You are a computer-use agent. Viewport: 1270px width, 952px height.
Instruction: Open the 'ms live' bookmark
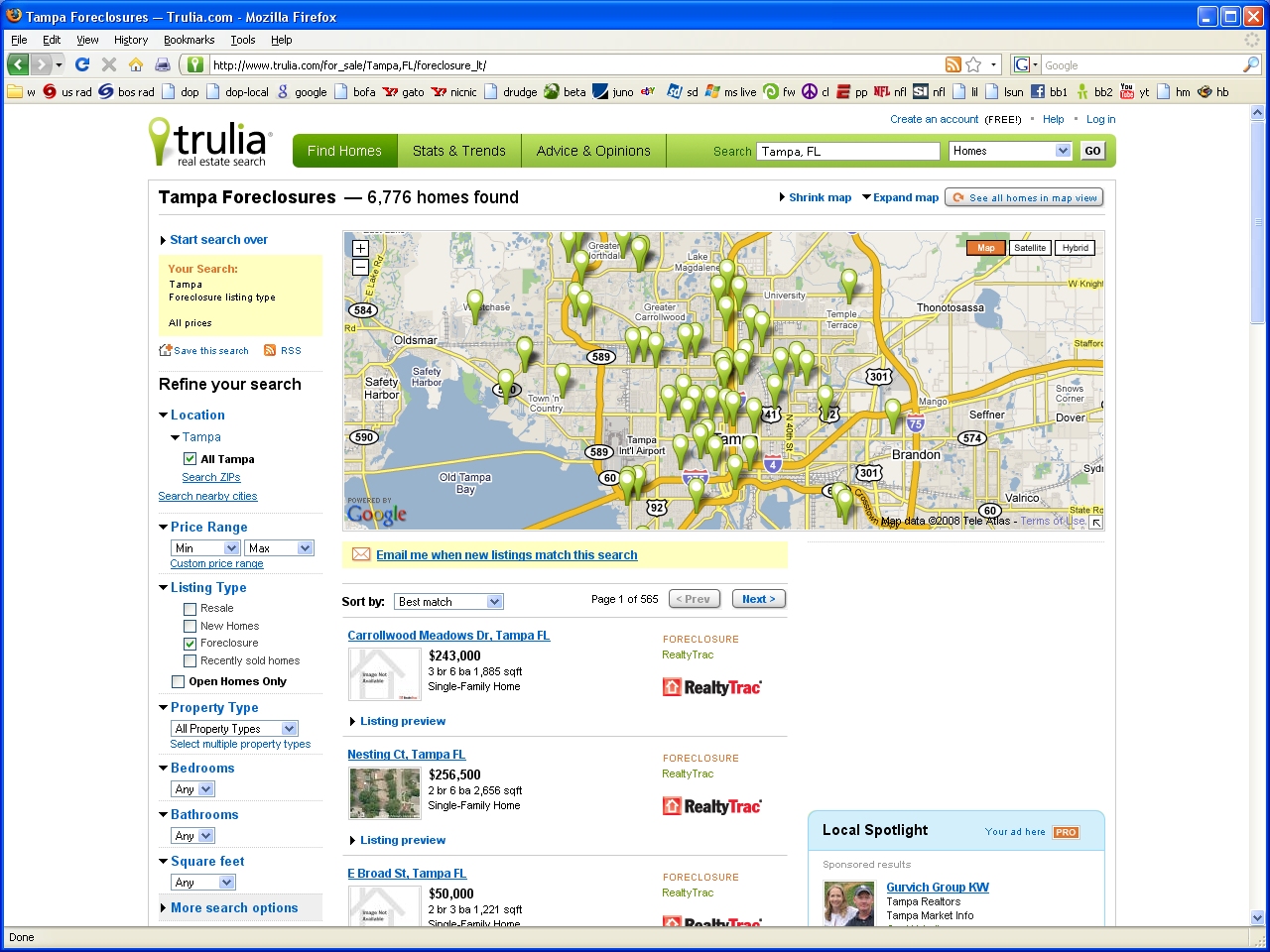tap(731, 91)
